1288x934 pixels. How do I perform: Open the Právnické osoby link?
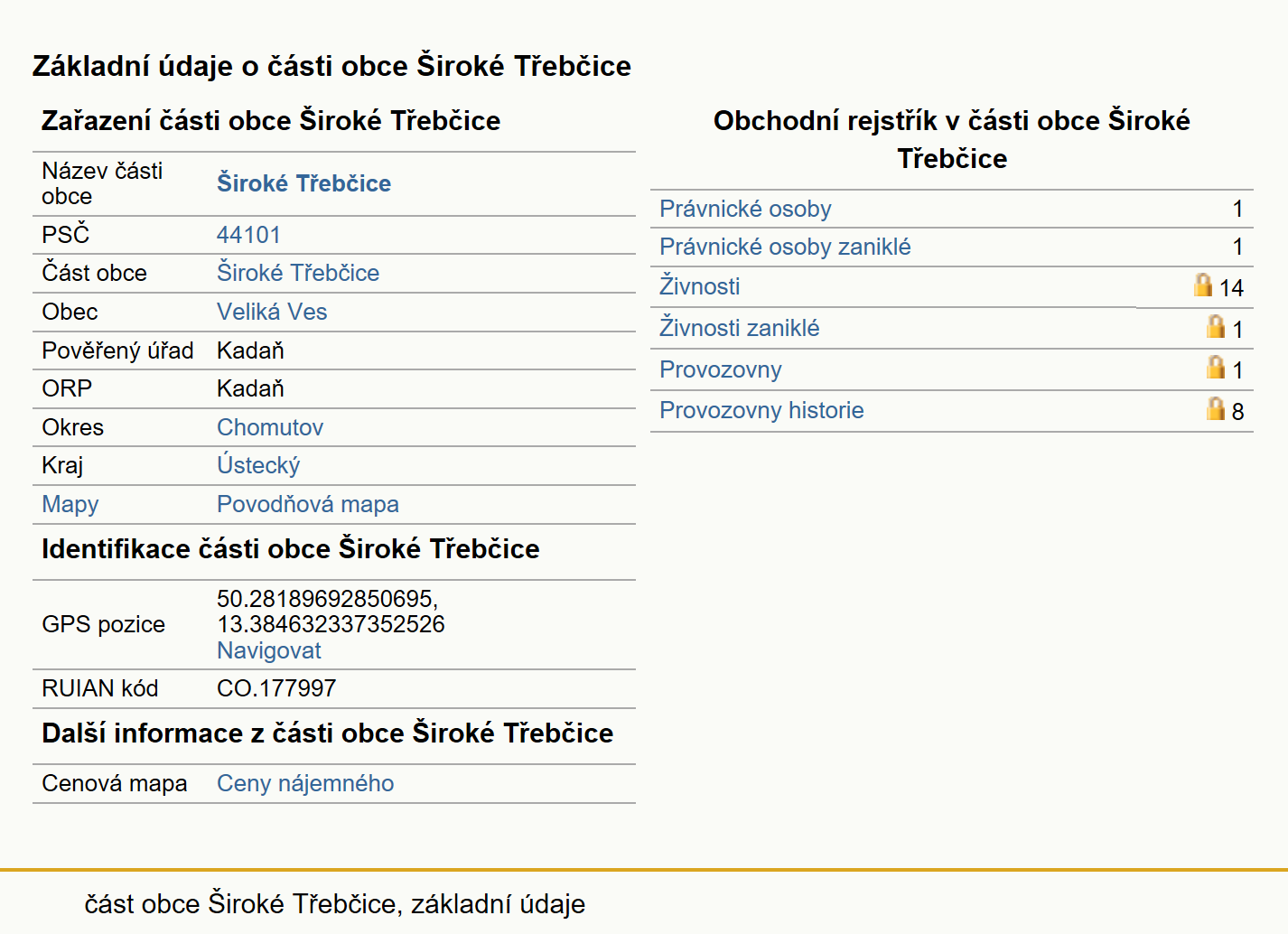pyautogui.click(x=745, y=209)
